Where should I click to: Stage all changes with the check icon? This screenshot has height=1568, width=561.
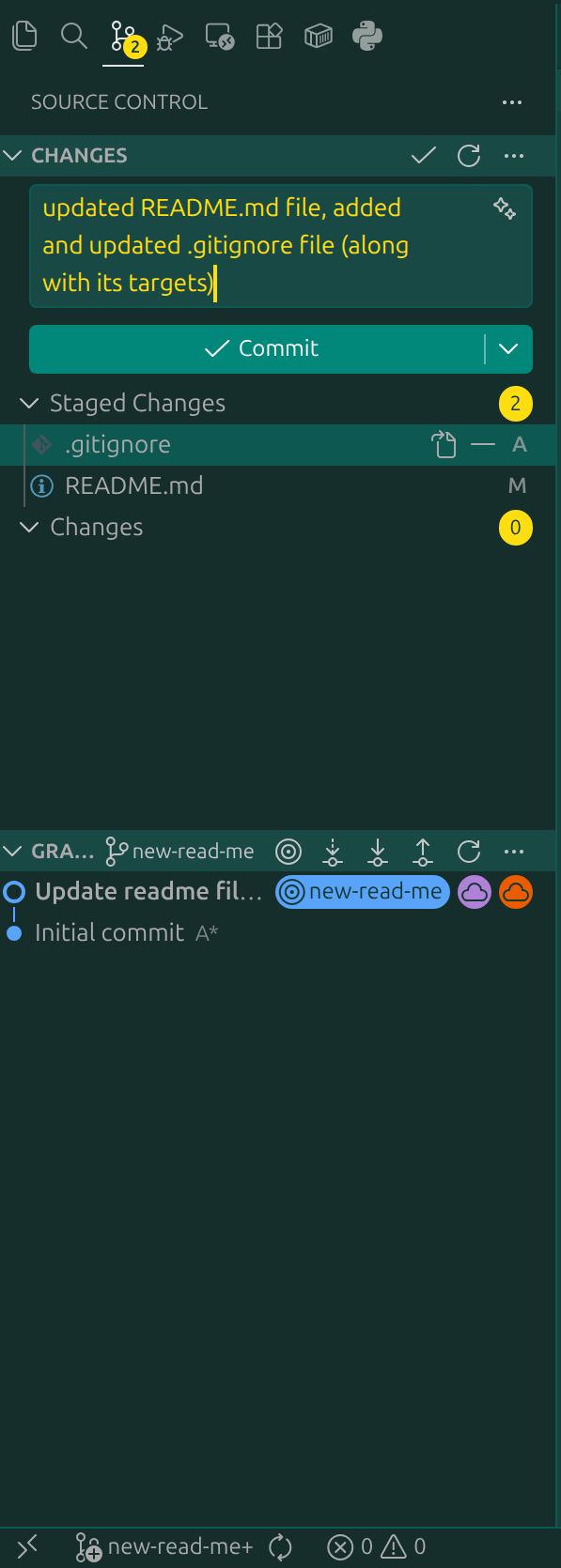coord(423,156)
